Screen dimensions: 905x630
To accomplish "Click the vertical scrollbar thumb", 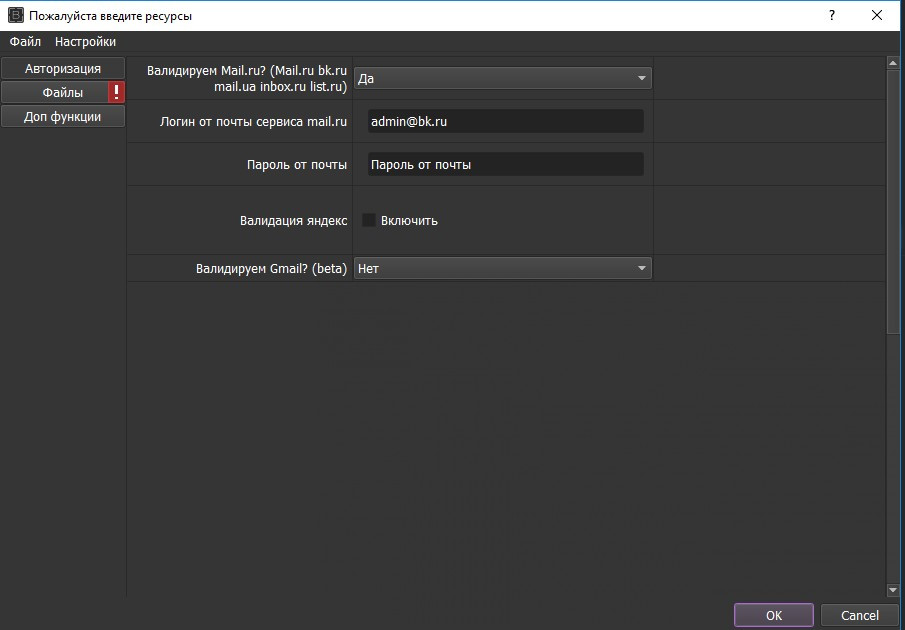I will [x=893, y=200].
